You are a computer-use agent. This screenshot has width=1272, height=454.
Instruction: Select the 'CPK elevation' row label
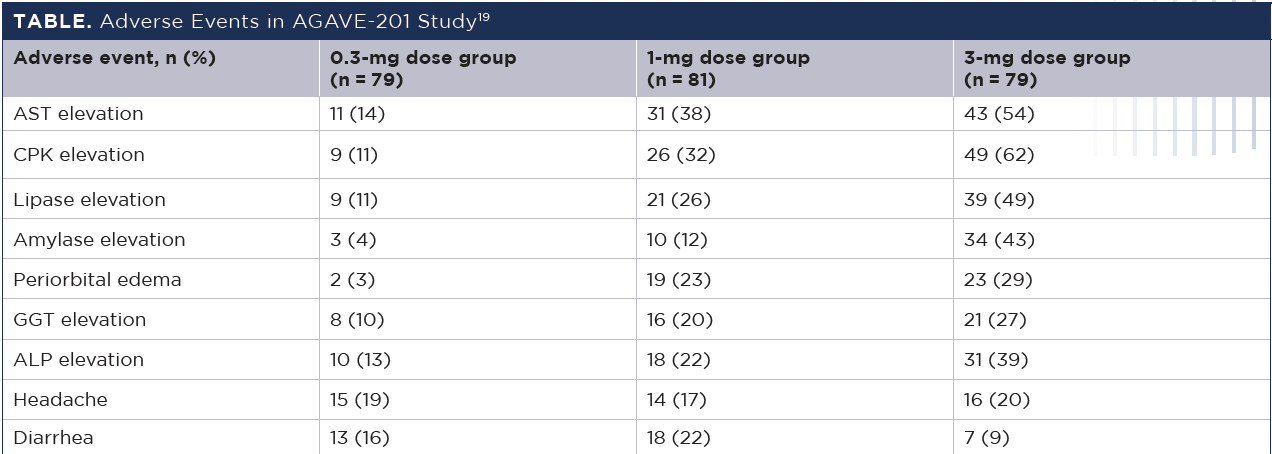pos(79,155)
